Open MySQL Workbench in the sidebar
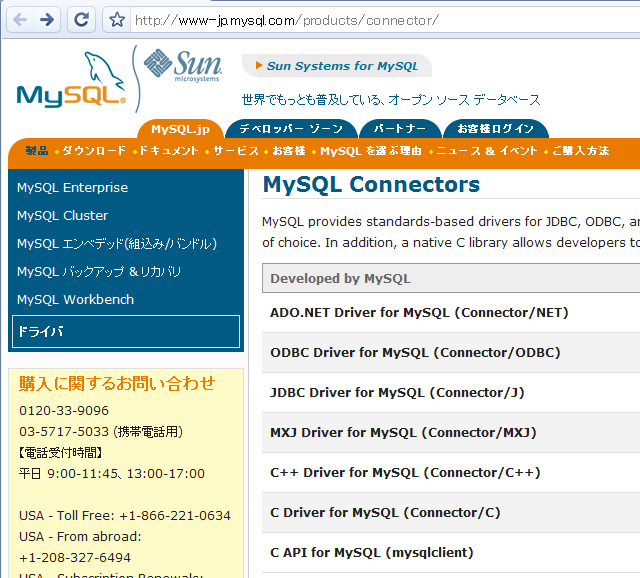The image size is (640, 578). [76, 300]
